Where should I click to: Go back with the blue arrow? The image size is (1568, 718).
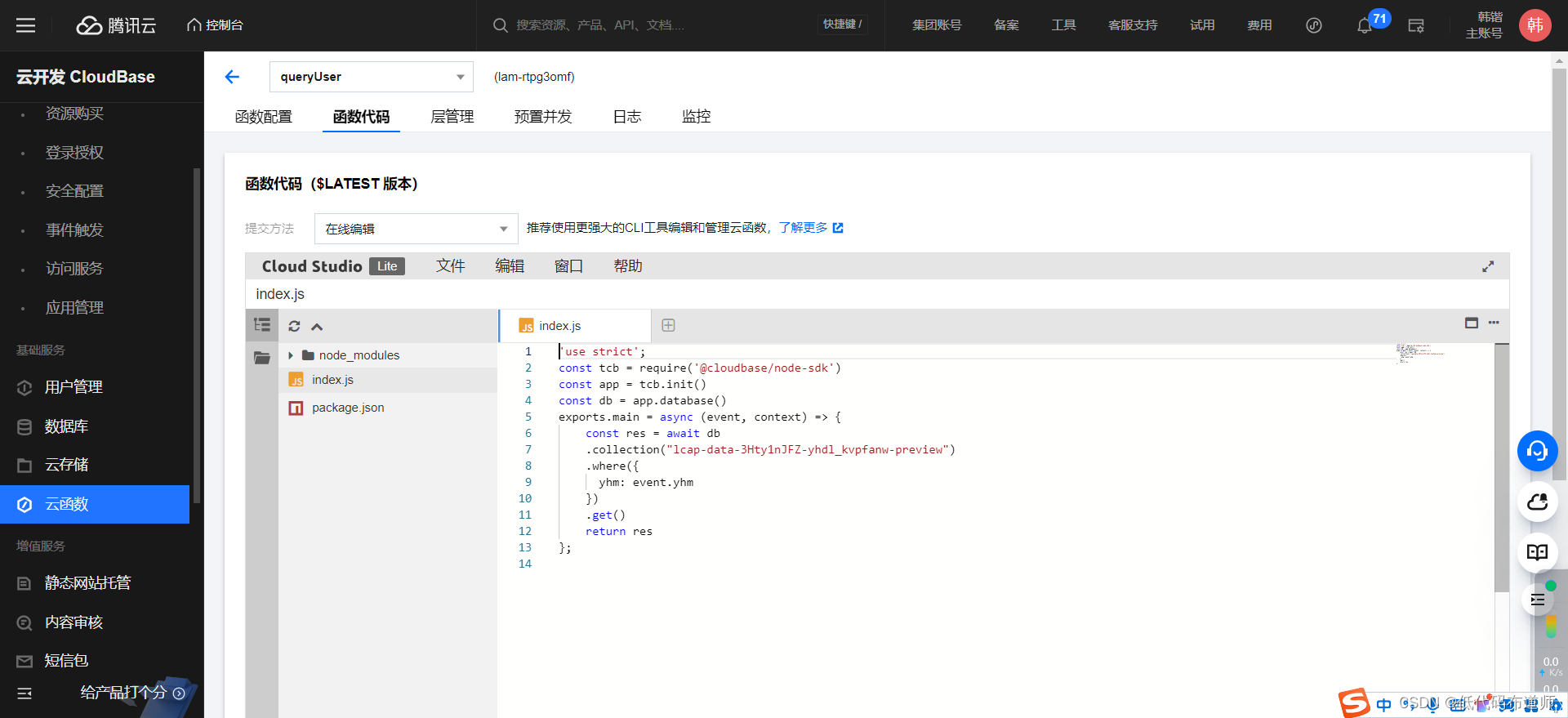[232, 77]
